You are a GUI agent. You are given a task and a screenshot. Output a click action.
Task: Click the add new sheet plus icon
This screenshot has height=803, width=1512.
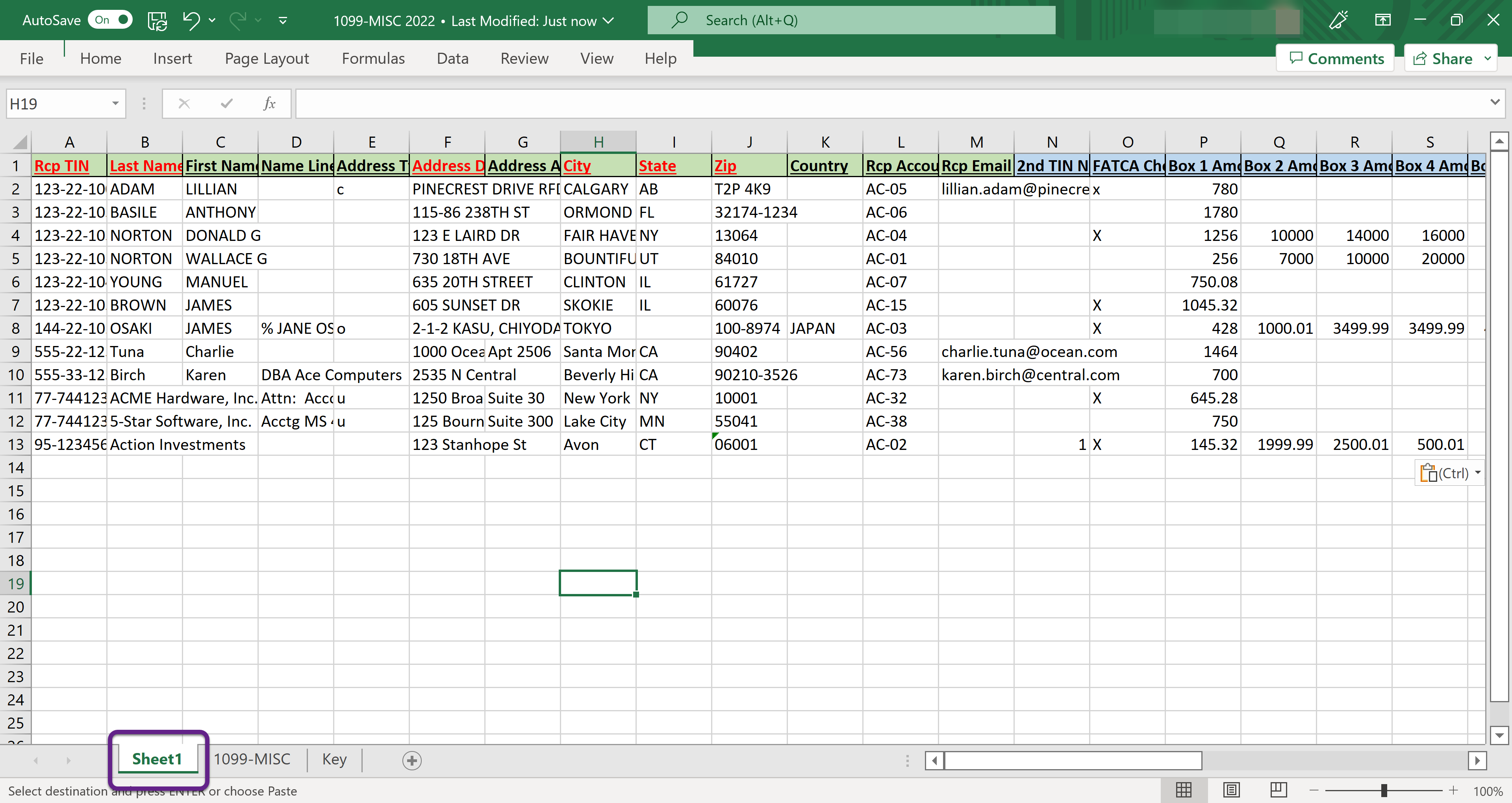coord(411,760)
